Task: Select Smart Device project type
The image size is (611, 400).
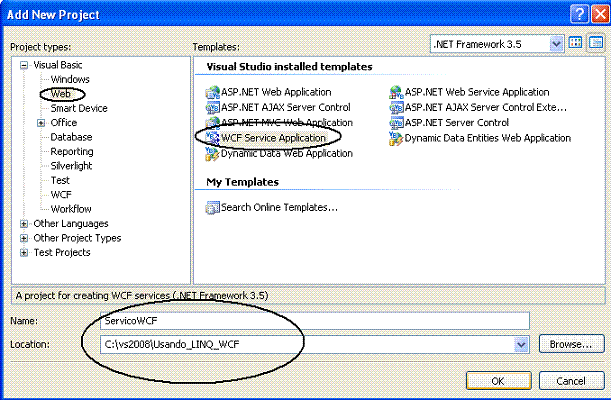Action: point(79,108)
